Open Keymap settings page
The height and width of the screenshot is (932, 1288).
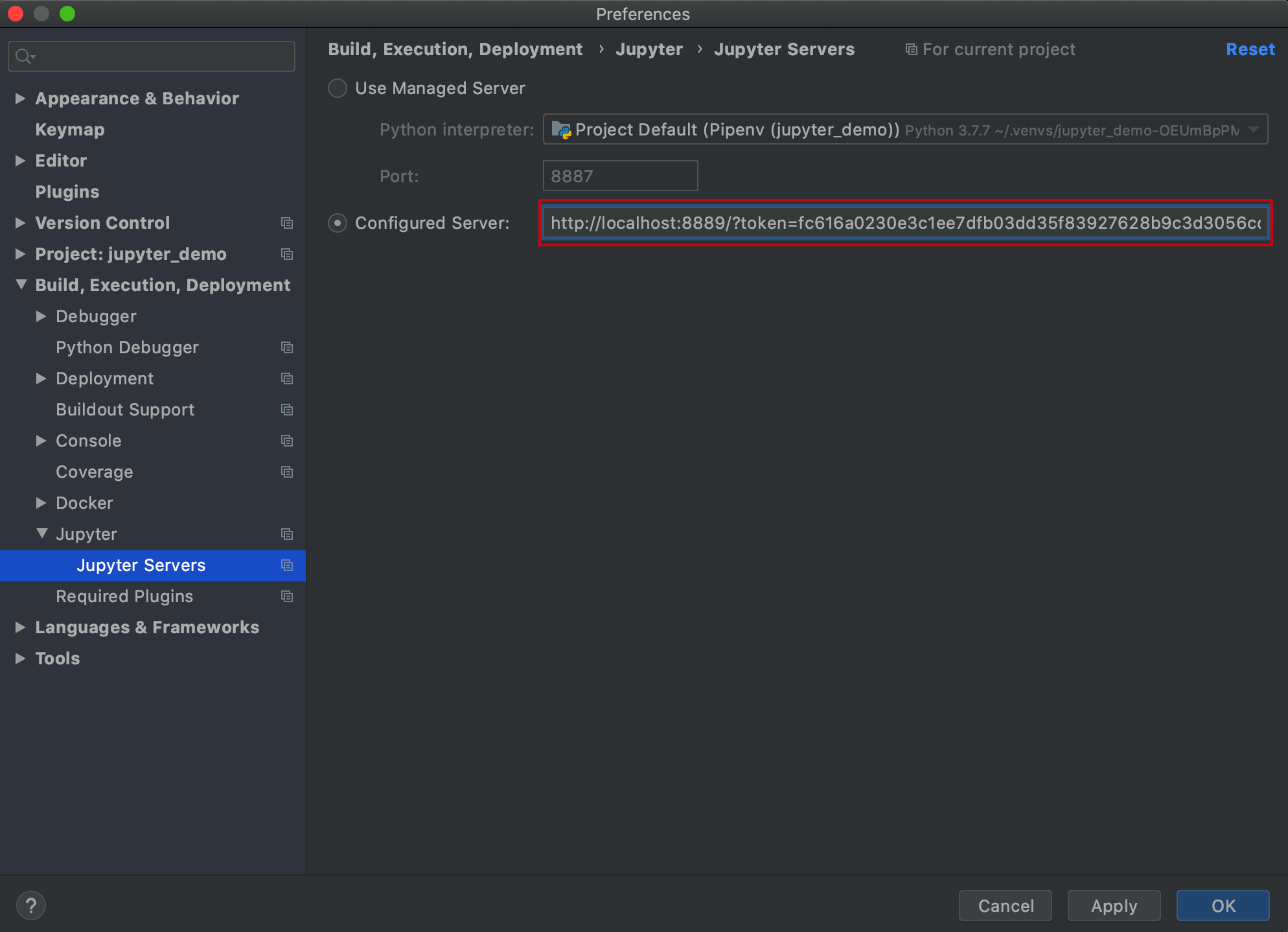pos(70,130)
